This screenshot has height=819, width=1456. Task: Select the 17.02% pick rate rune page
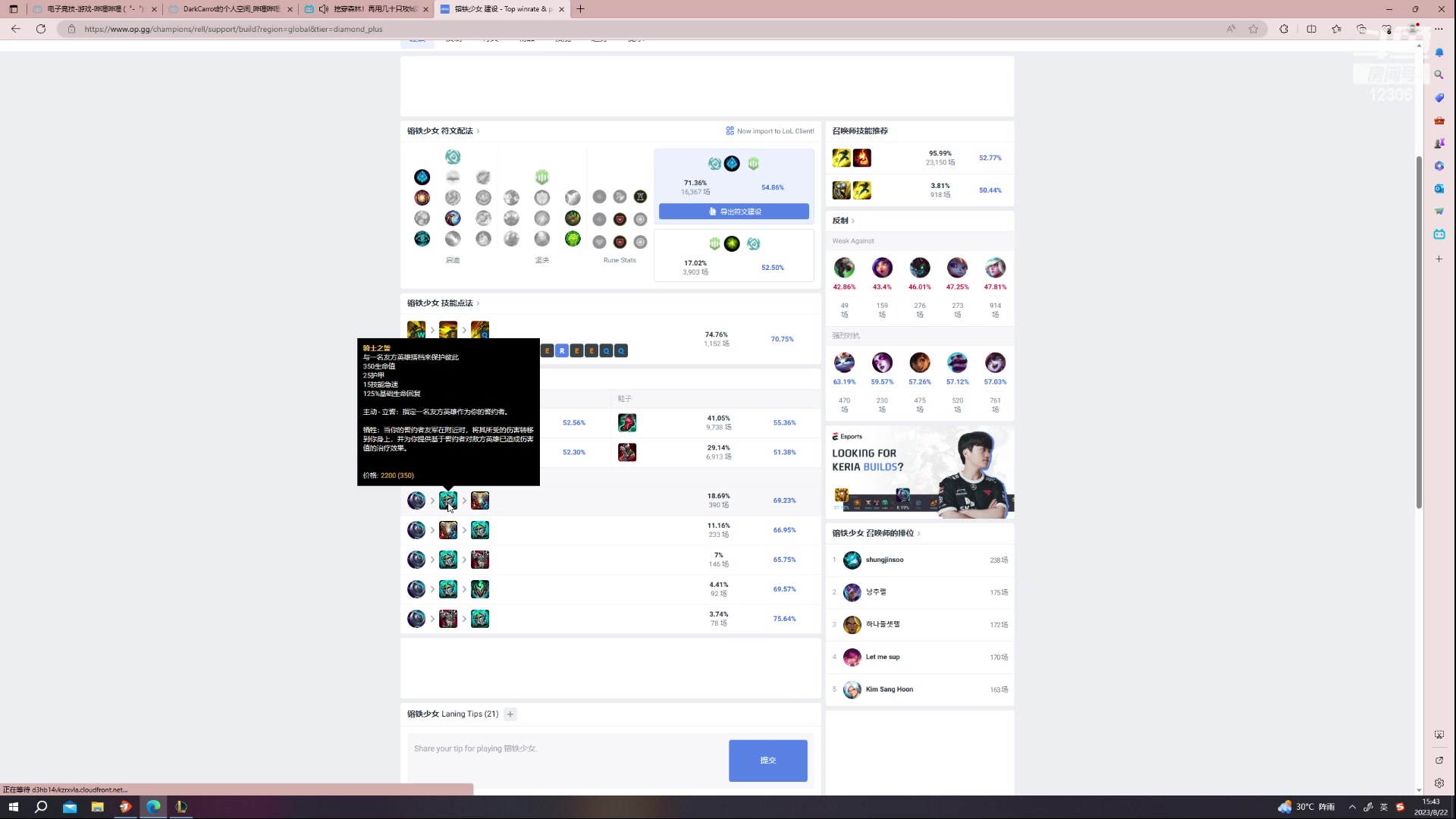click(734, 256)
